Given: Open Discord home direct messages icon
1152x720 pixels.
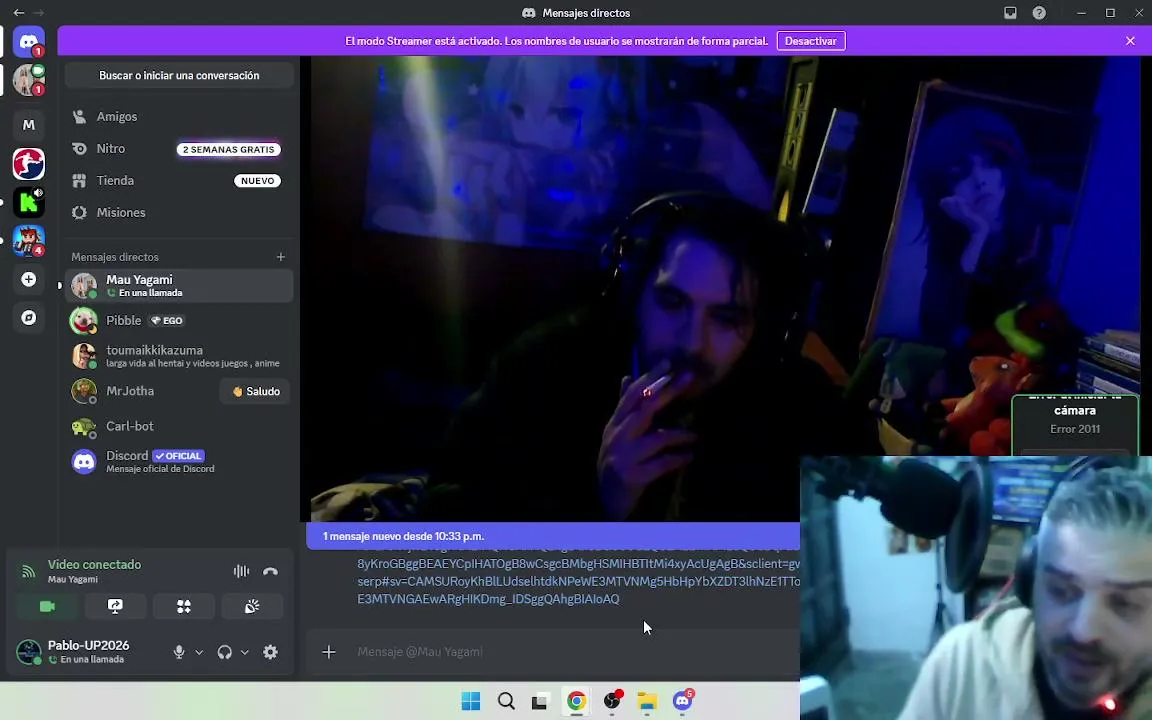Looking at the screenshot, I should [29, 42].
